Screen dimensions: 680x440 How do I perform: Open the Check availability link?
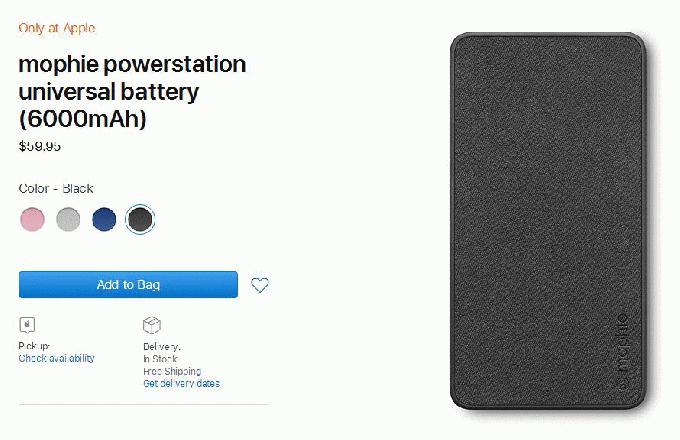(x=56, y=358)
